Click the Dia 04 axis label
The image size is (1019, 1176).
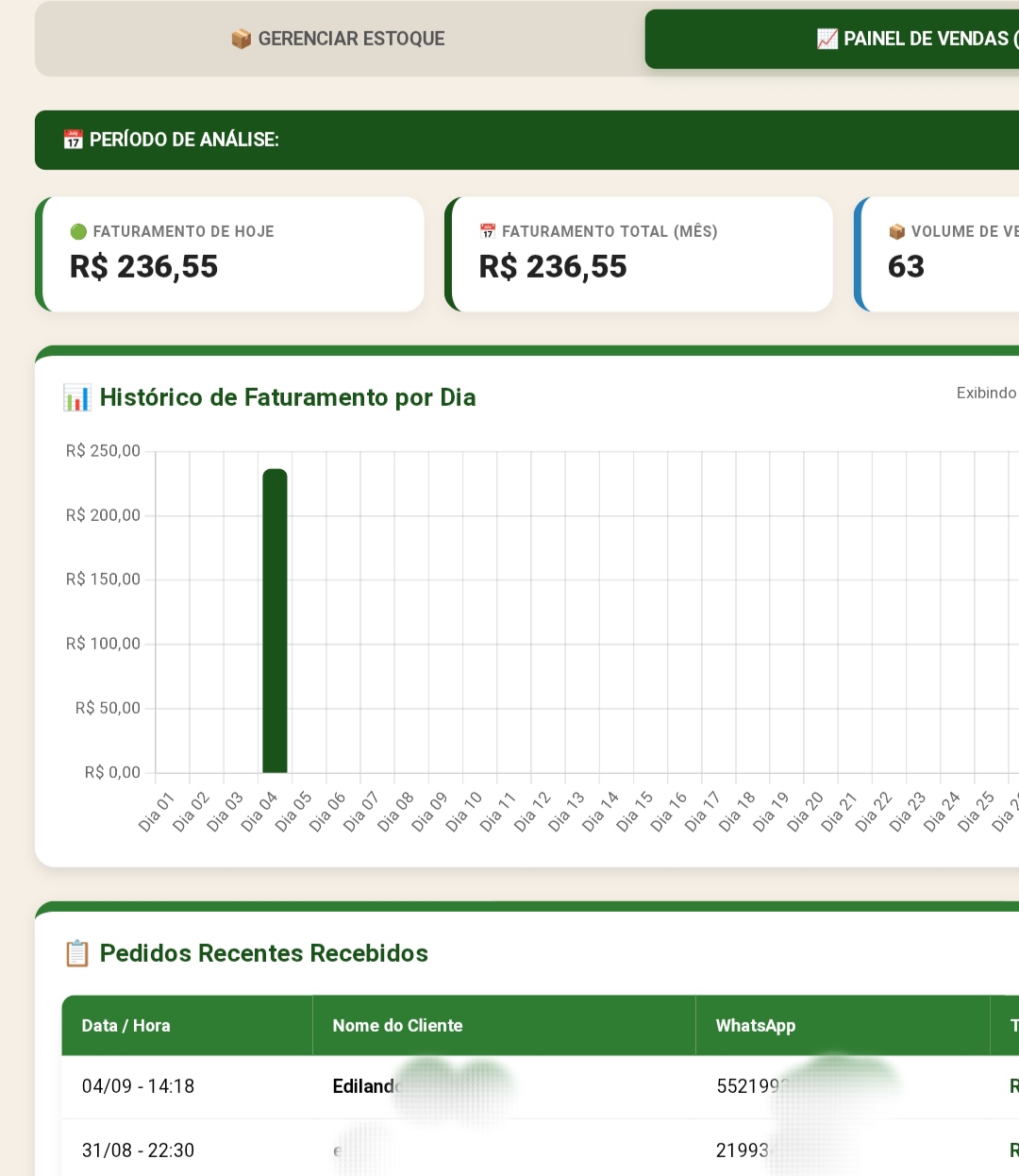click(x=259, y=813)
